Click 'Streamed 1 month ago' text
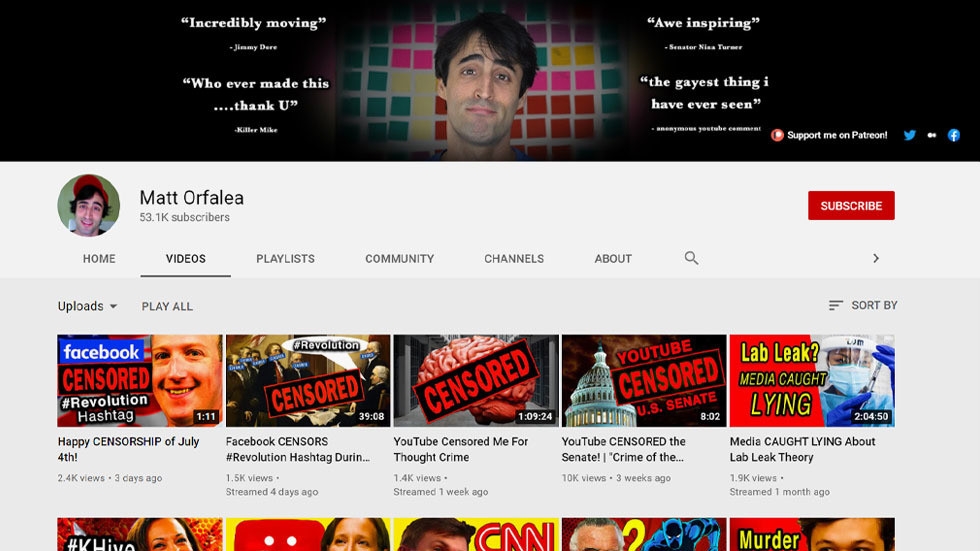This screenshot has height=551, width=980. coord(779,492)
